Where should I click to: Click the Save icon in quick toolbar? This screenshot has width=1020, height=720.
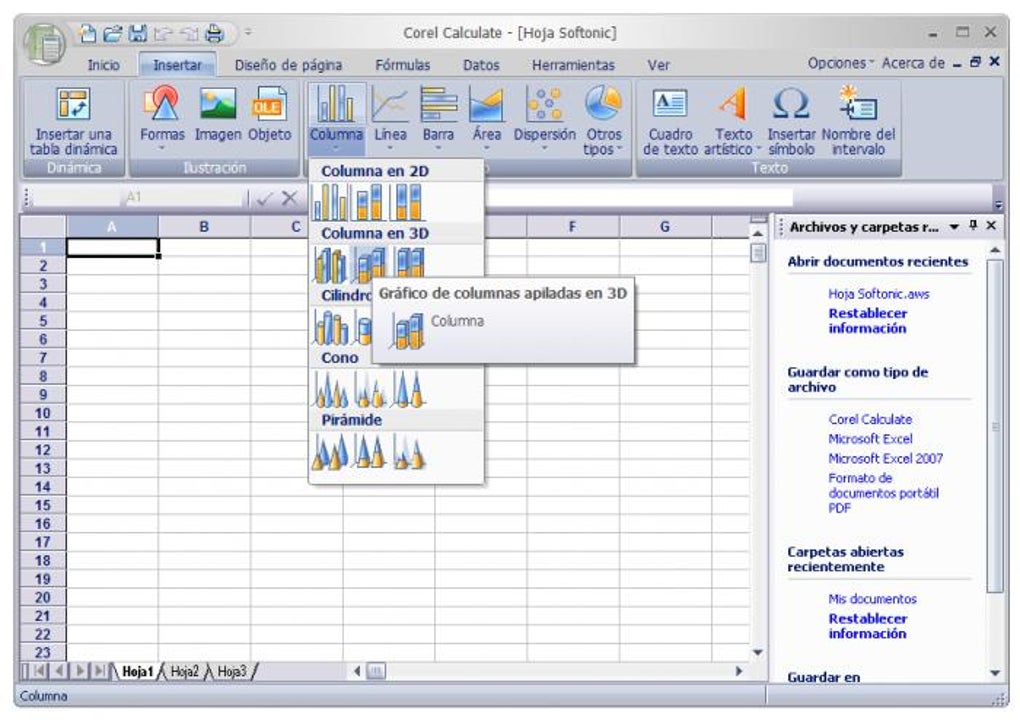pyautogui.click(x=138, y=32)
